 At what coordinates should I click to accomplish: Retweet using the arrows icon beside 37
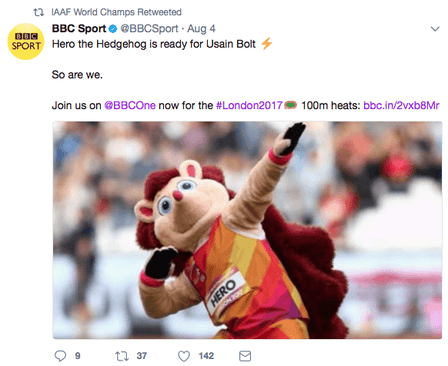pos(122,356)
